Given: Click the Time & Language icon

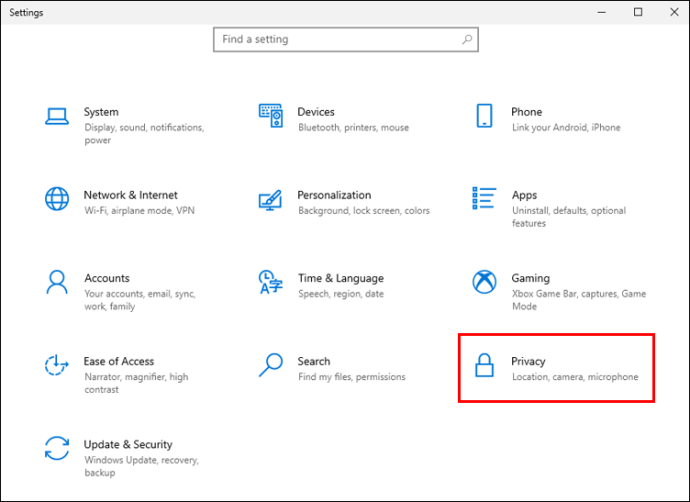Looking at the screenshot, I should (271, 282).
